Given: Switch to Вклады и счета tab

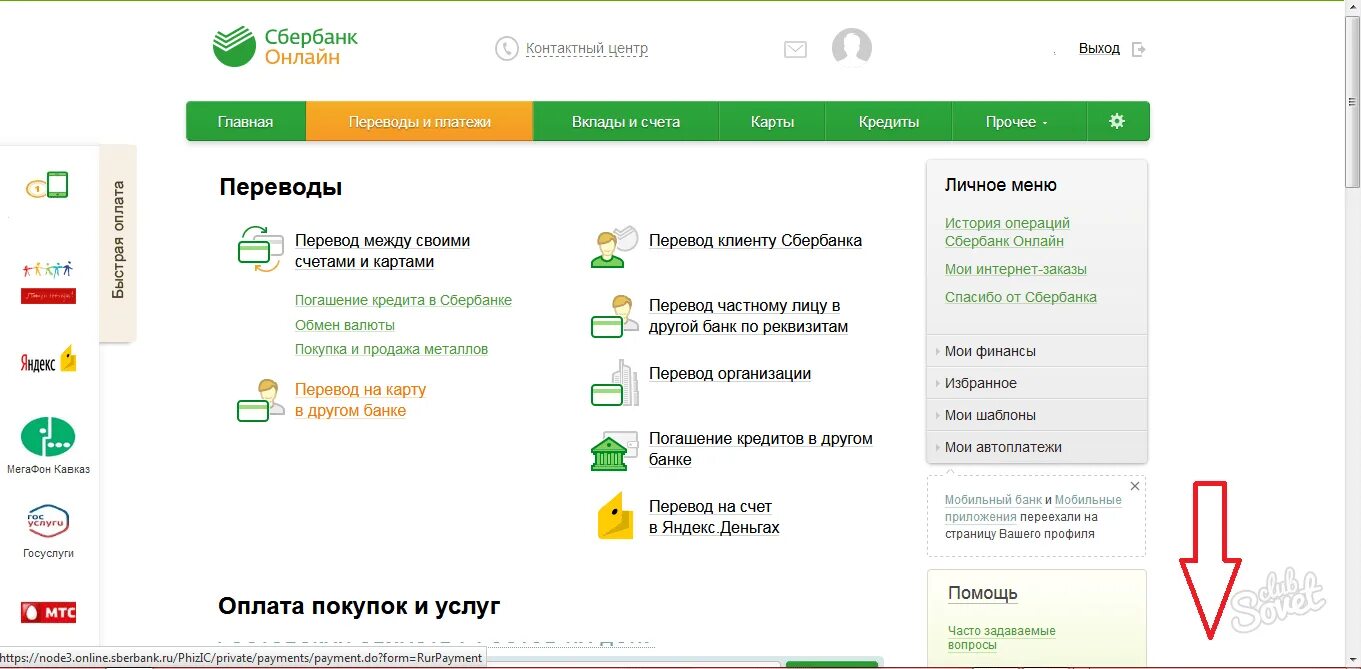Looking at the screenshot, I should (x=626, y=121).
